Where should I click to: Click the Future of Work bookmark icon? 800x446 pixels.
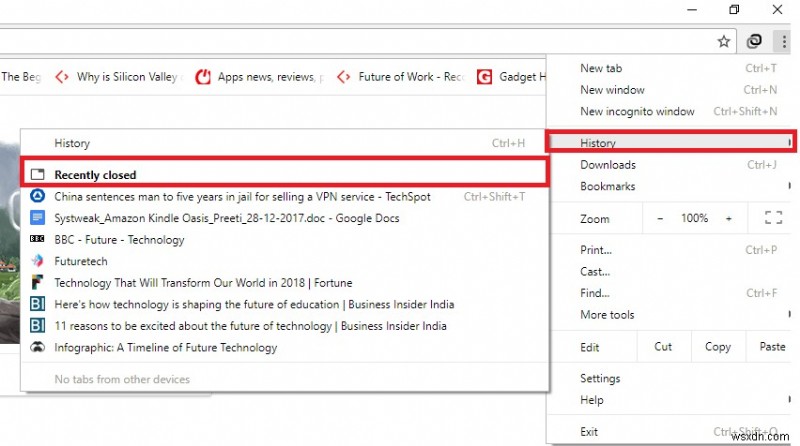(x=343, y=77)
